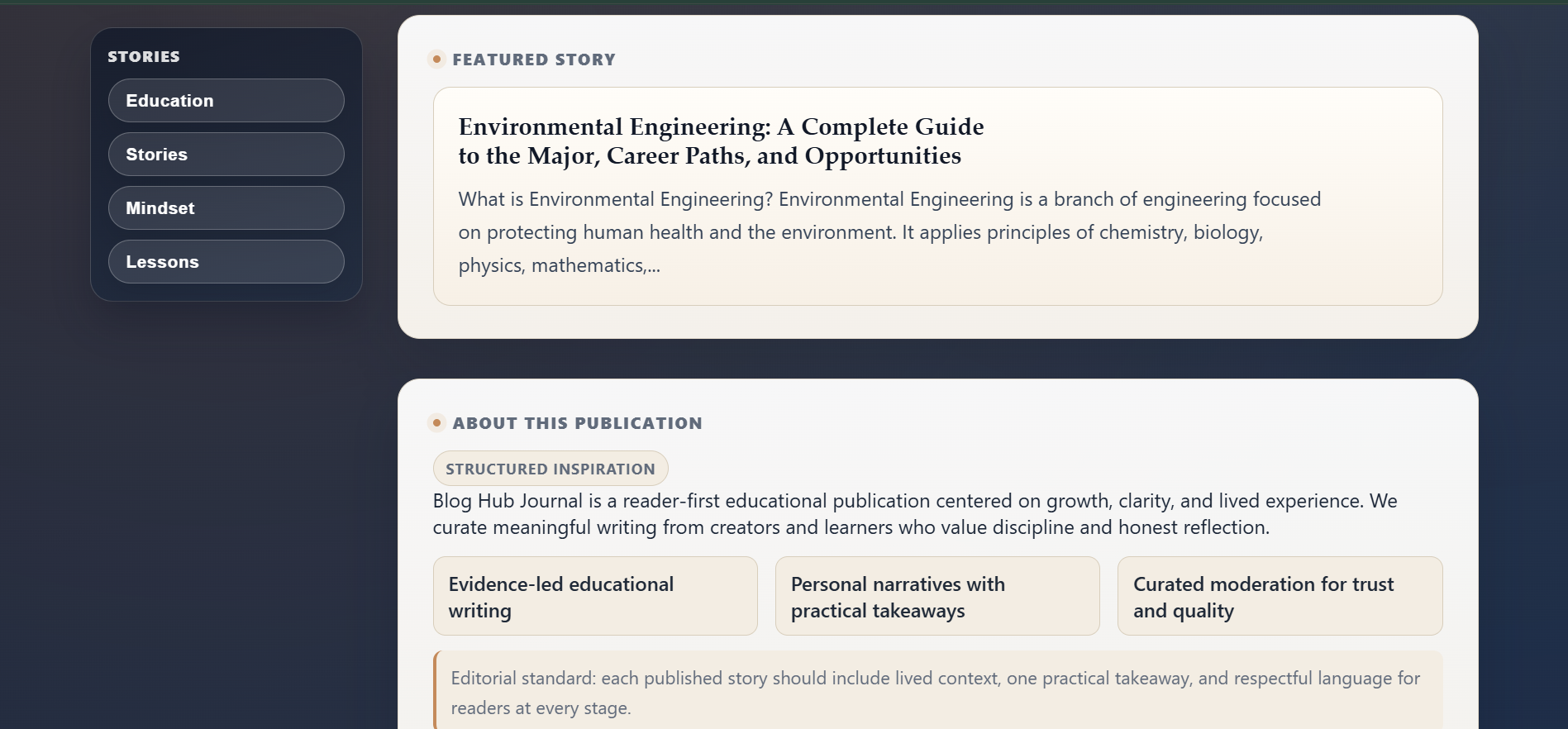Click the sidebar navigation panel background
Viewport: 1568px width, 729px height.
226,292
